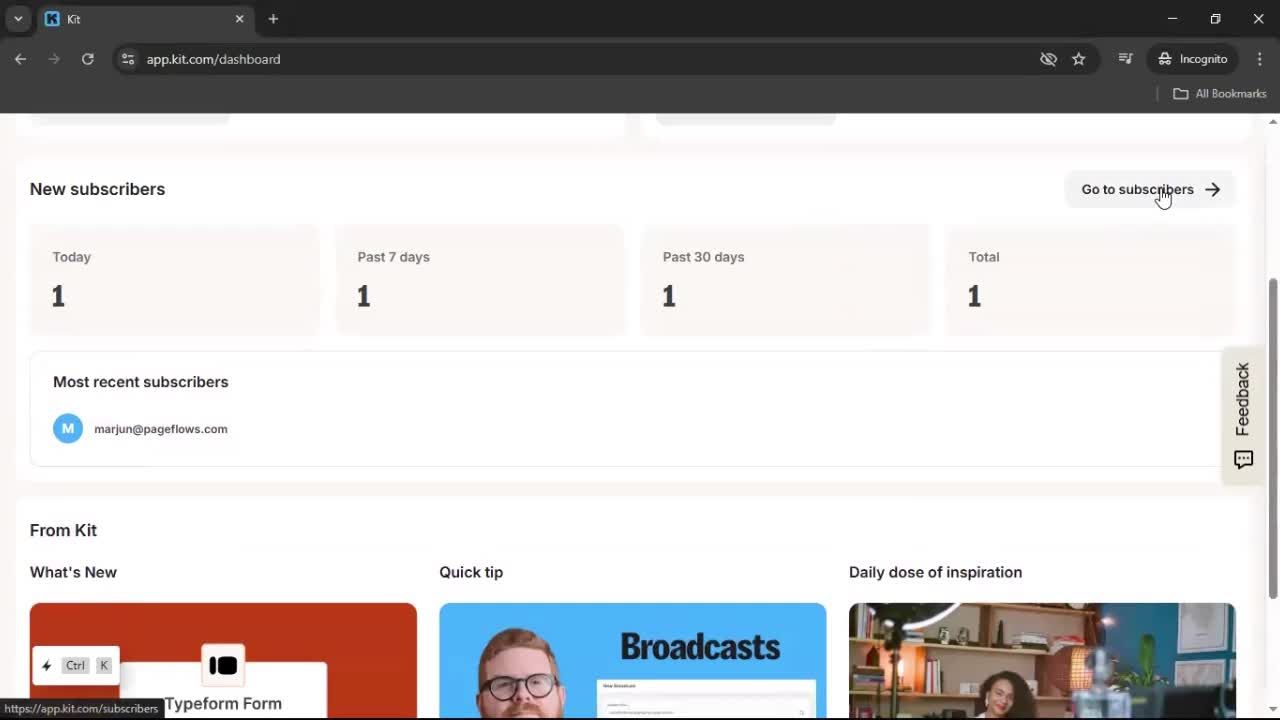Screen dimensions: 1280x720
Task: Open the Feedback speech bubble icon
Action: 1243,460
